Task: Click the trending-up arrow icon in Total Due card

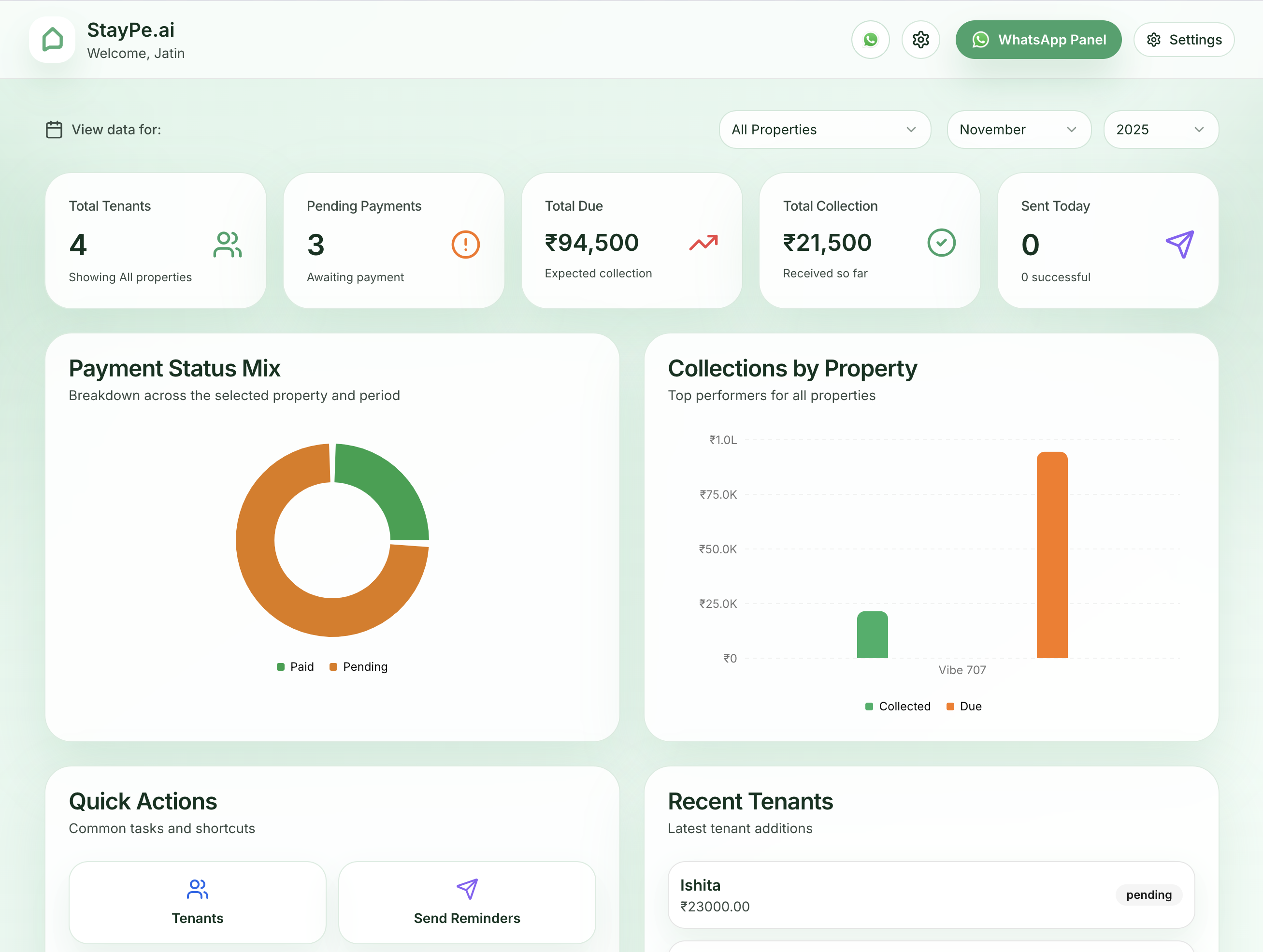Action: (703, 243)
